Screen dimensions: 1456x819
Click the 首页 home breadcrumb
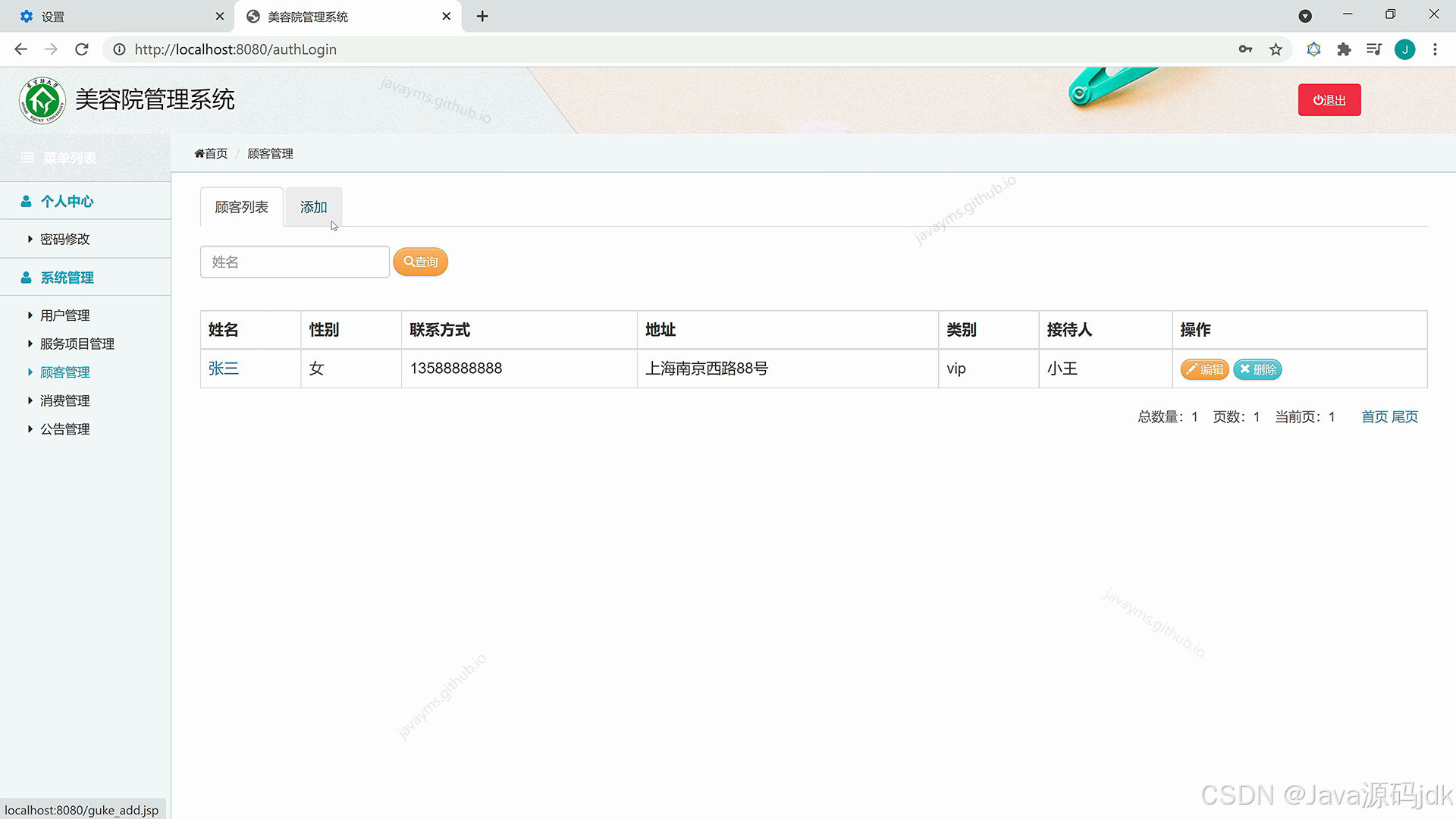pos(211,153)
